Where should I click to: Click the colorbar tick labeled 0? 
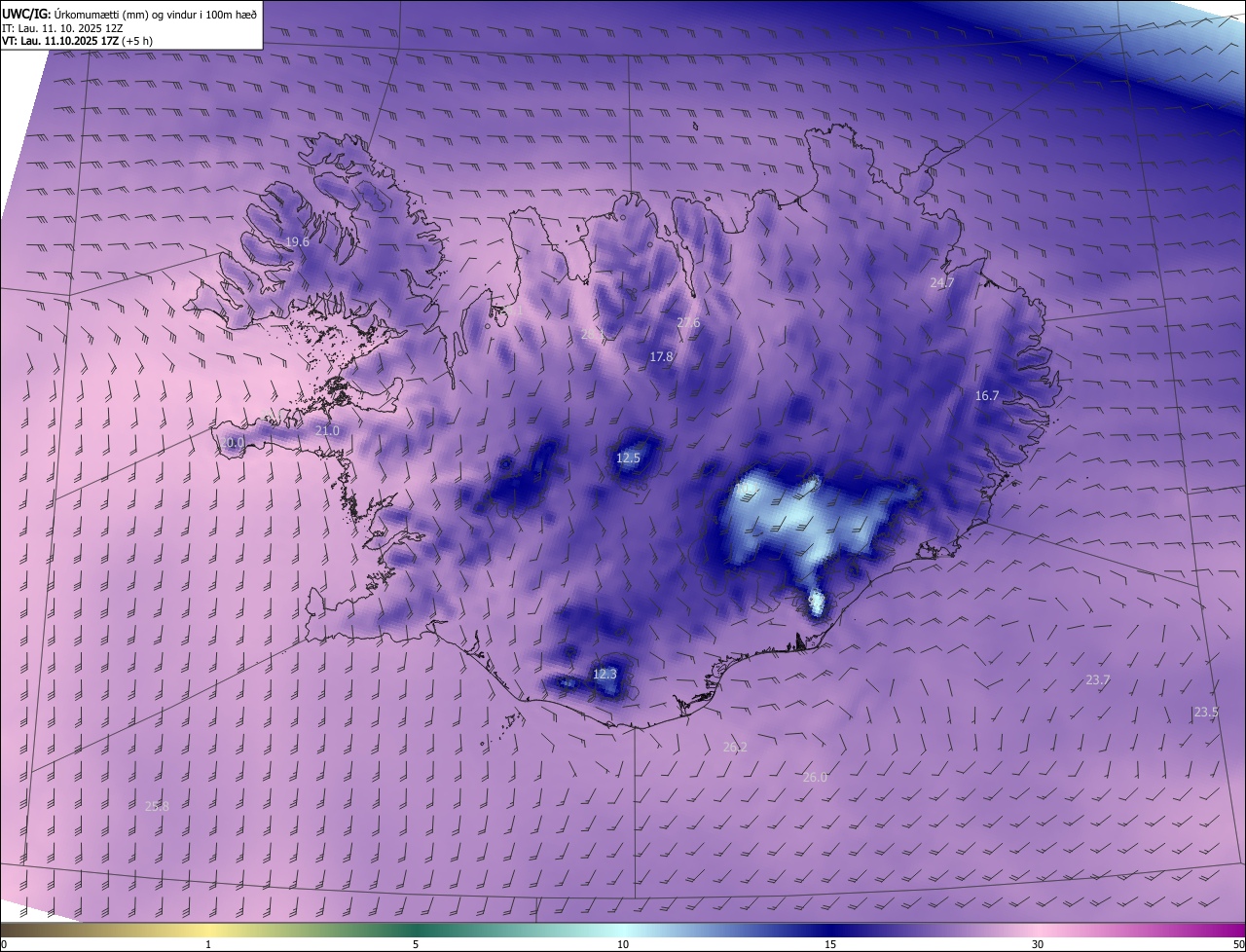click(x=4, y=944)
